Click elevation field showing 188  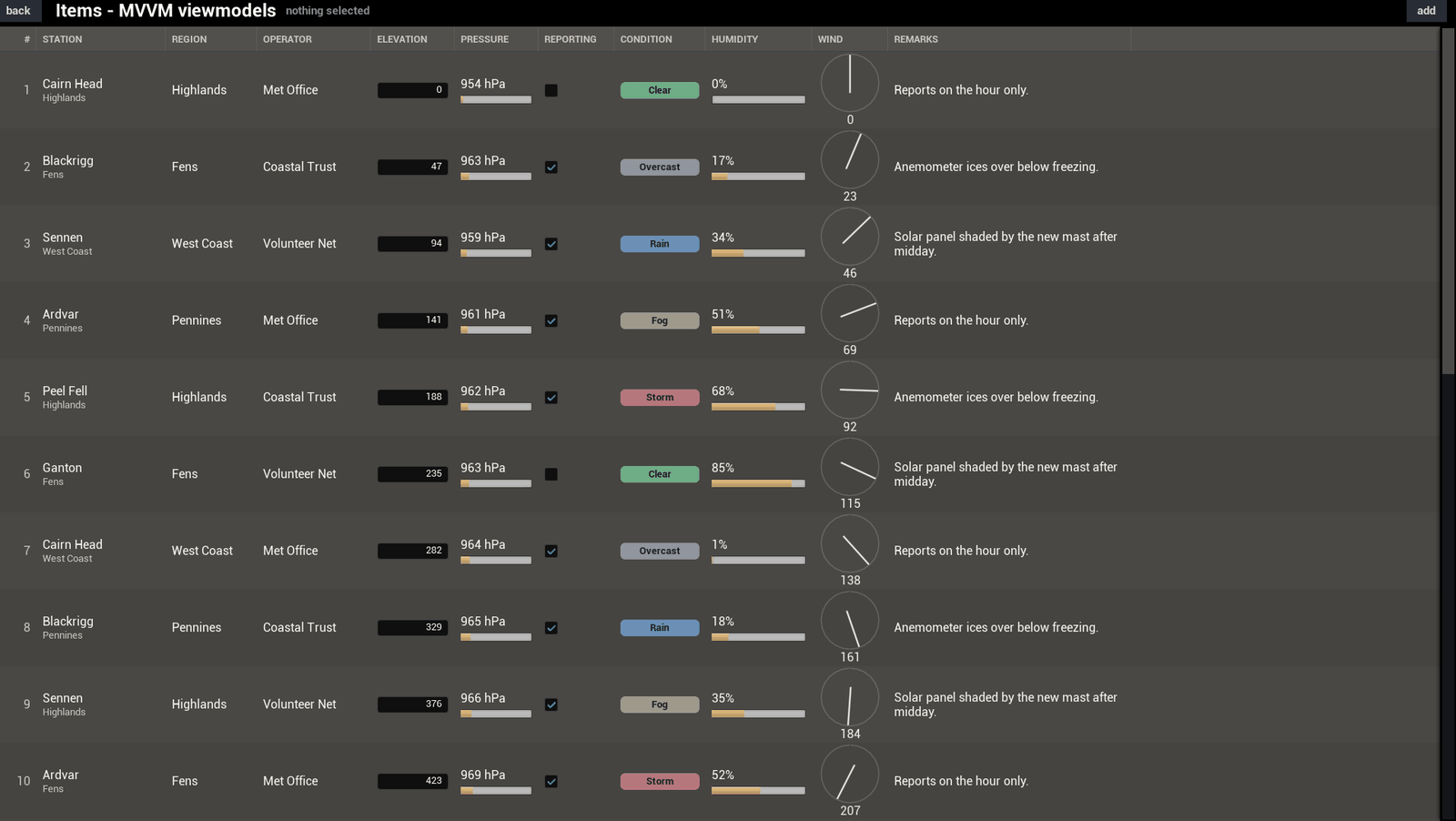click(412, 397)
